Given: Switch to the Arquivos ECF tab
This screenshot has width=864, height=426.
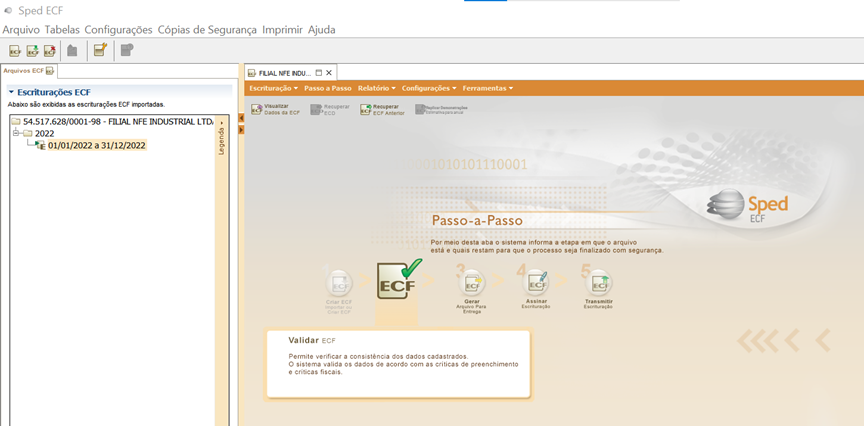Looking at the screenshot, I should pyautogui.click(x=29, y=71).
